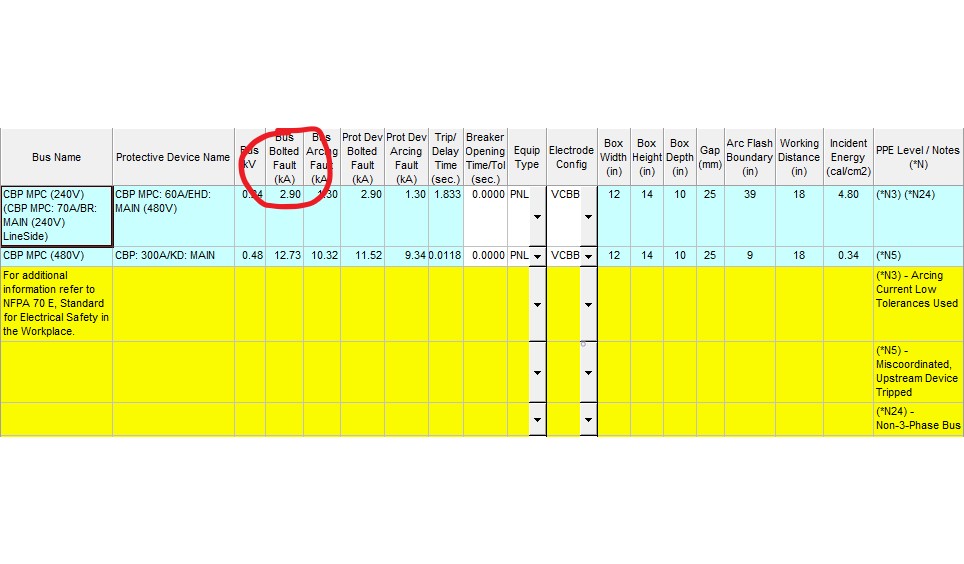Select the 12.73 Bus Bolted Fault cell

pos(284,255)
